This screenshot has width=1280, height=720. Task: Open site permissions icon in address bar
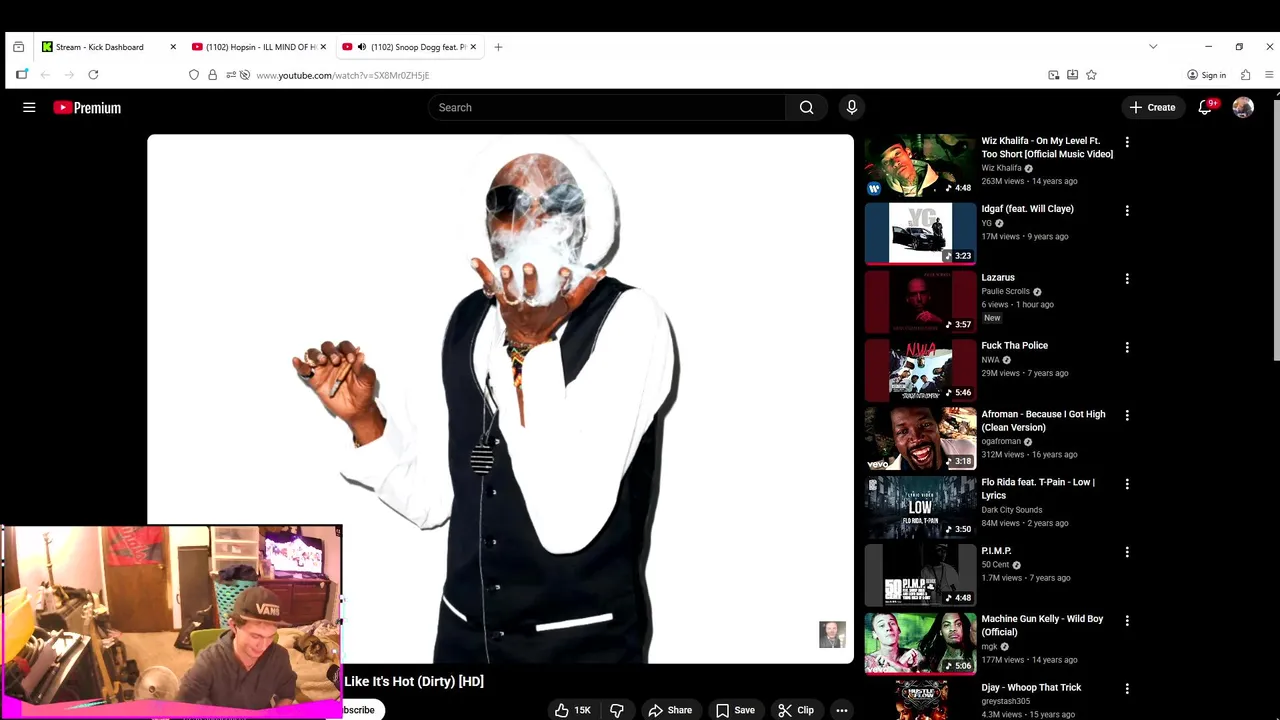tap(231, 75)
